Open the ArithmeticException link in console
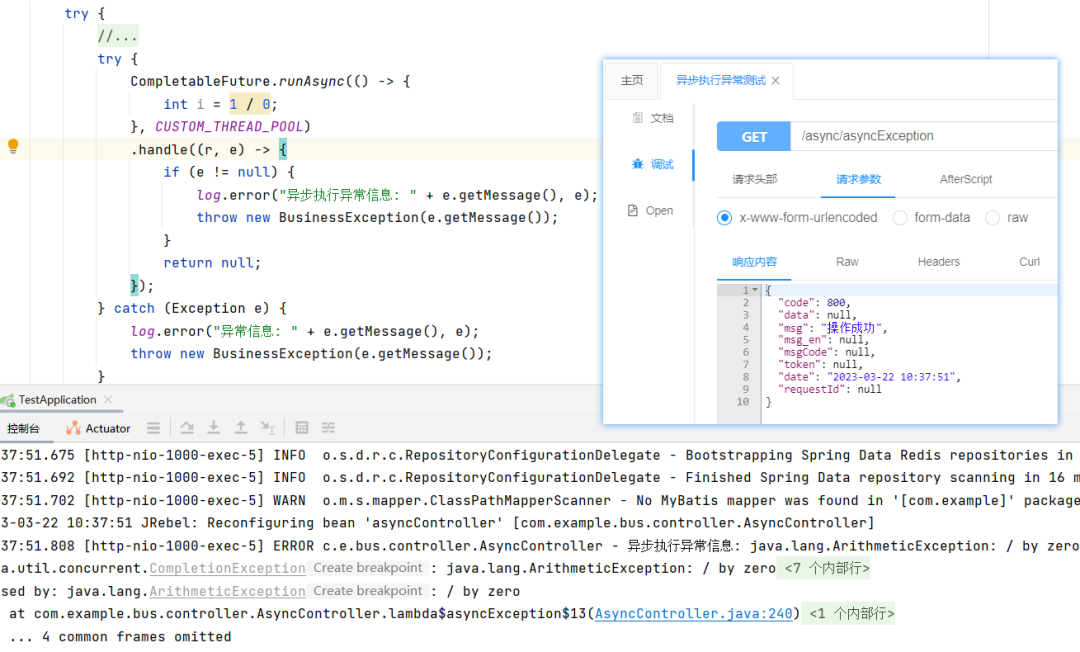This screenshot has width=1080, height=652. coord(227,591)
